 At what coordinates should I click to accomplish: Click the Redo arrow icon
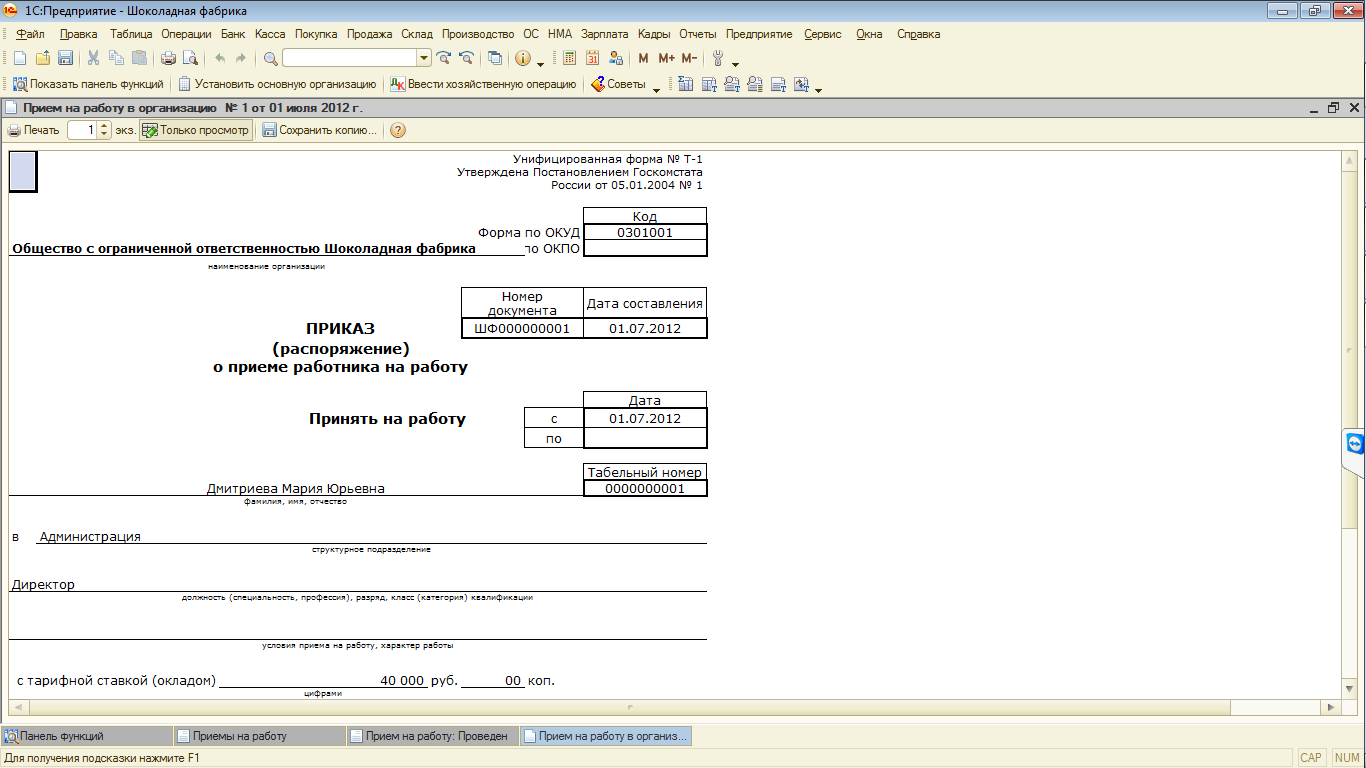(241, 58)
